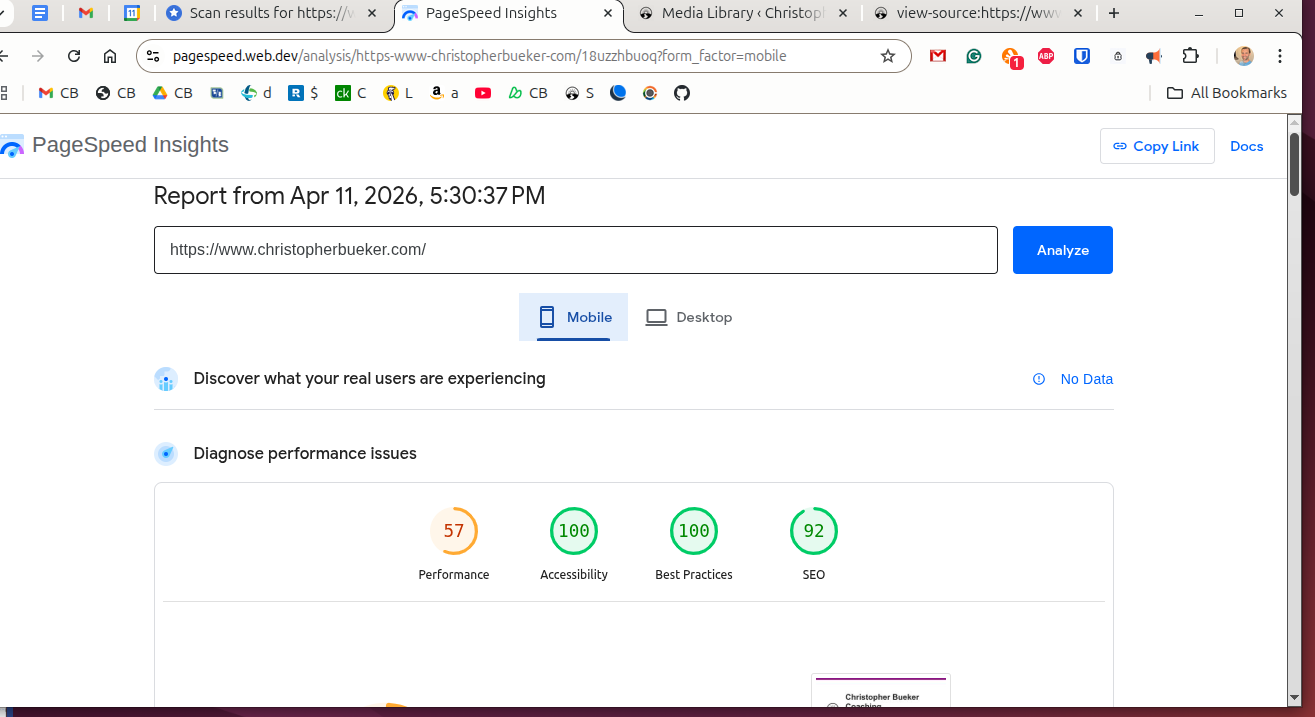Open the All Bookmarks folder
Screen dimensions: 1315x717
coord(1227,93)
